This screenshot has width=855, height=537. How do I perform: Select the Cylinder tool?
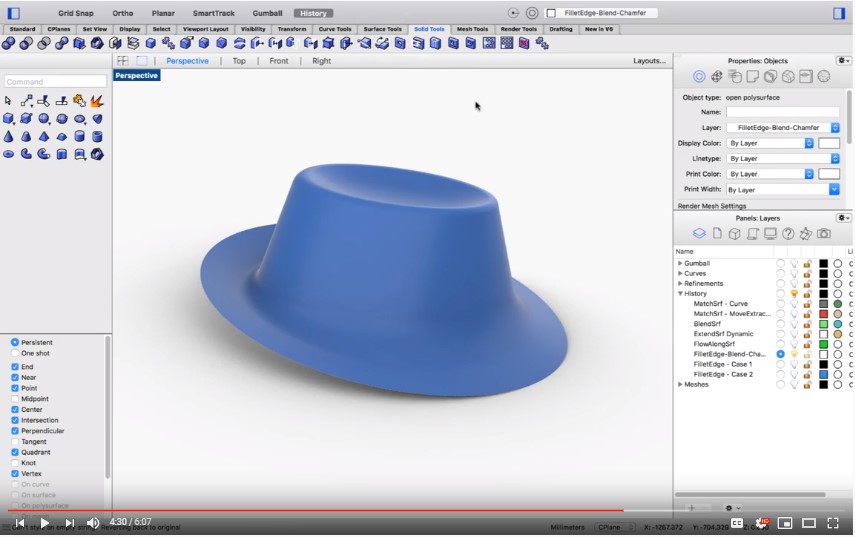80,136
